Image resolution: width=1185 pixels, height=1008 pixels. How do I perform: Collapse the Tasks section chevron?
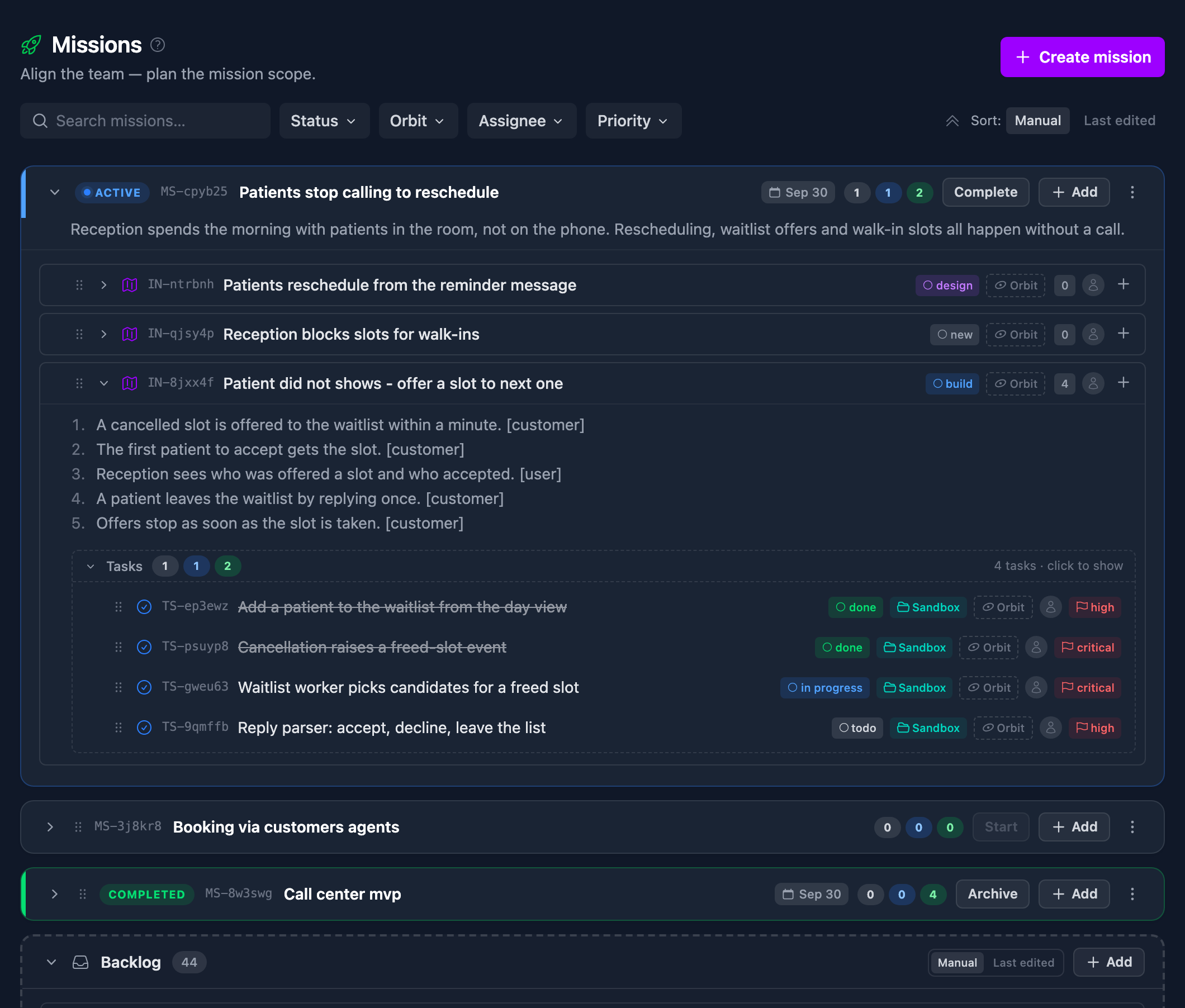[91, 566]
